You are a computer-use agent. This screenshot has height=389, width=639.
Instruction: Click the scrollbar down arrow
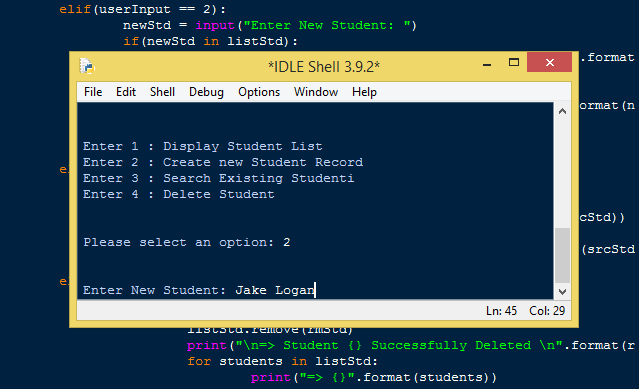[562, 292]
